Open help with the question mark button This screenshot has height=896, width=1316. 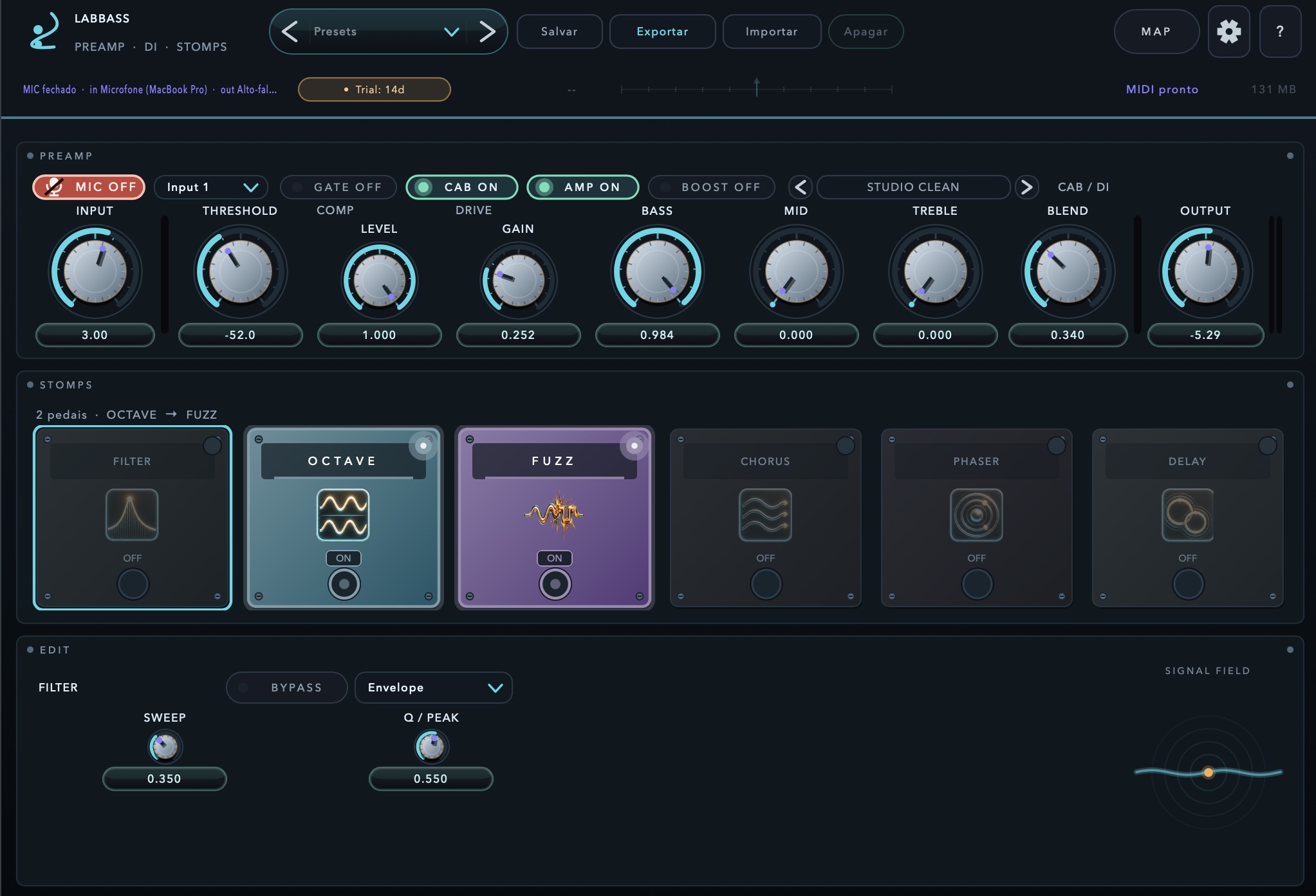tap(1280, 32)
